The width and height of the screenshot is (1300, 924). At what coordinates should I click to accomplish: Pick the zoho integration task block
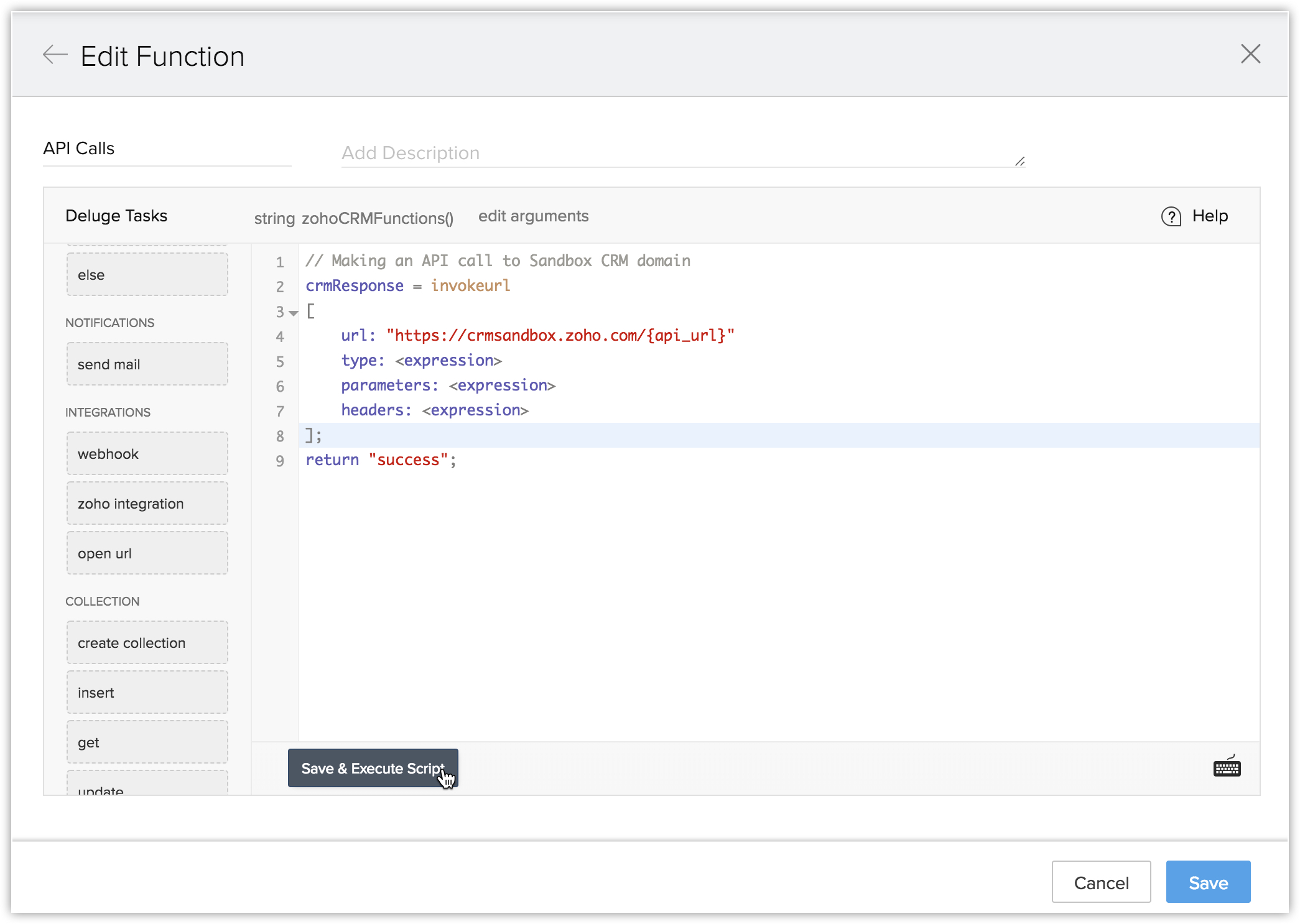point(147,504)
